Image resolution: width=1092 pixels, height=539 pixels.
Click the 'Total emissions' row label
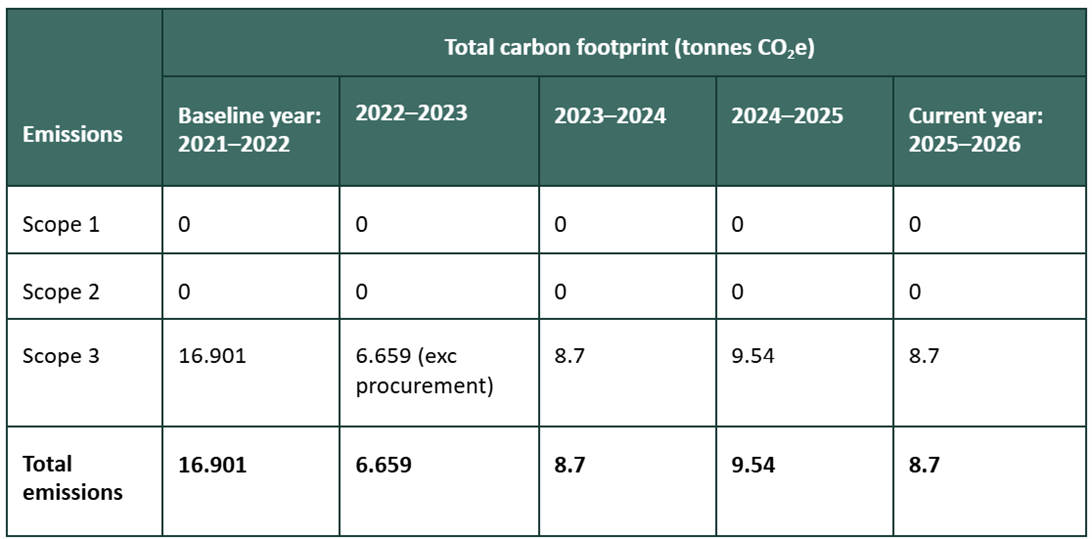(72, 478)
